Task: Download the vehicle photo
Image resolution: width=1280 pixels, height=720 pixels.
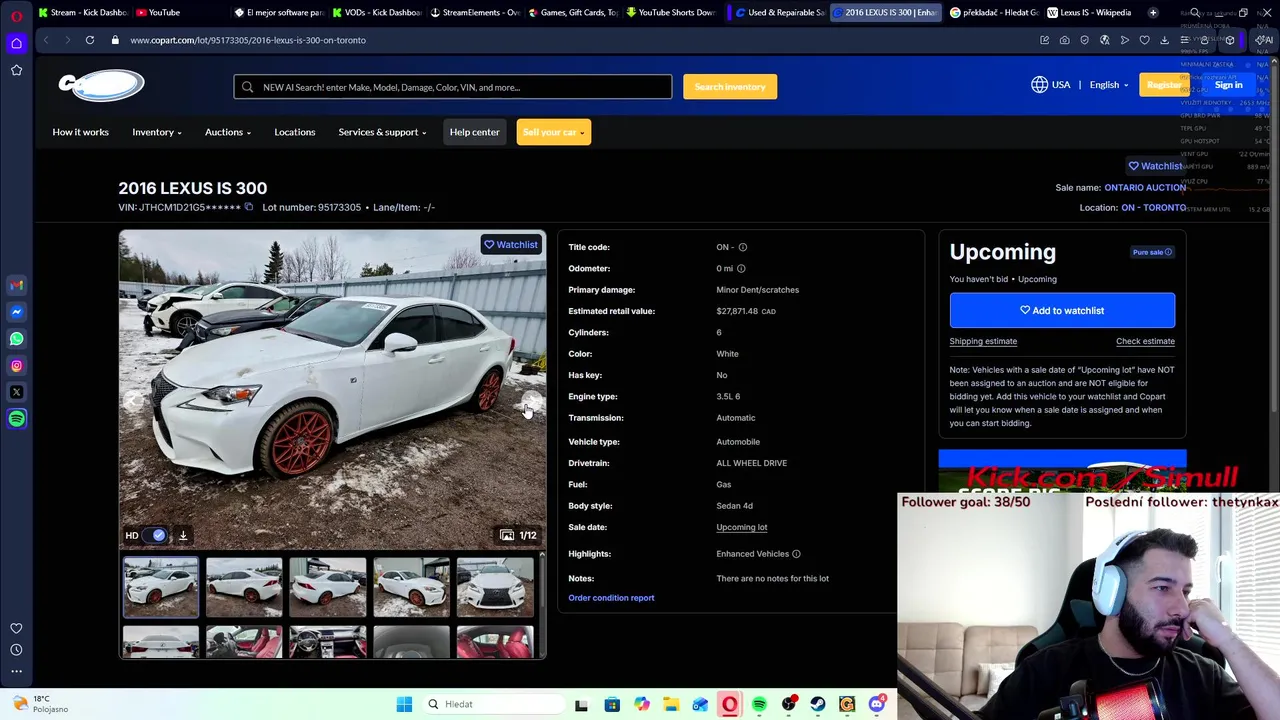Action: 183,535
